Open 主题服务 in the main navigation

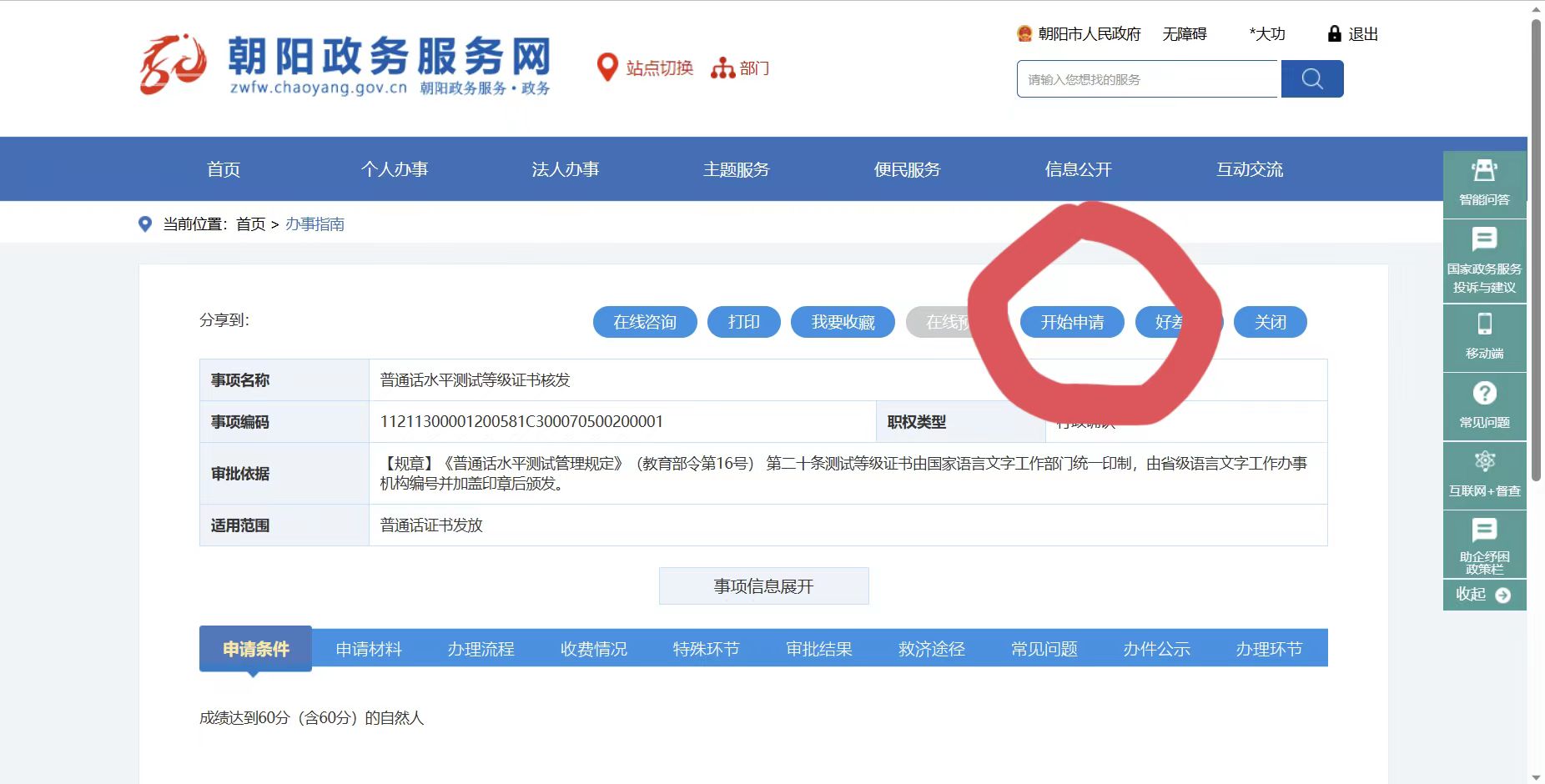[x=737, y=169]
